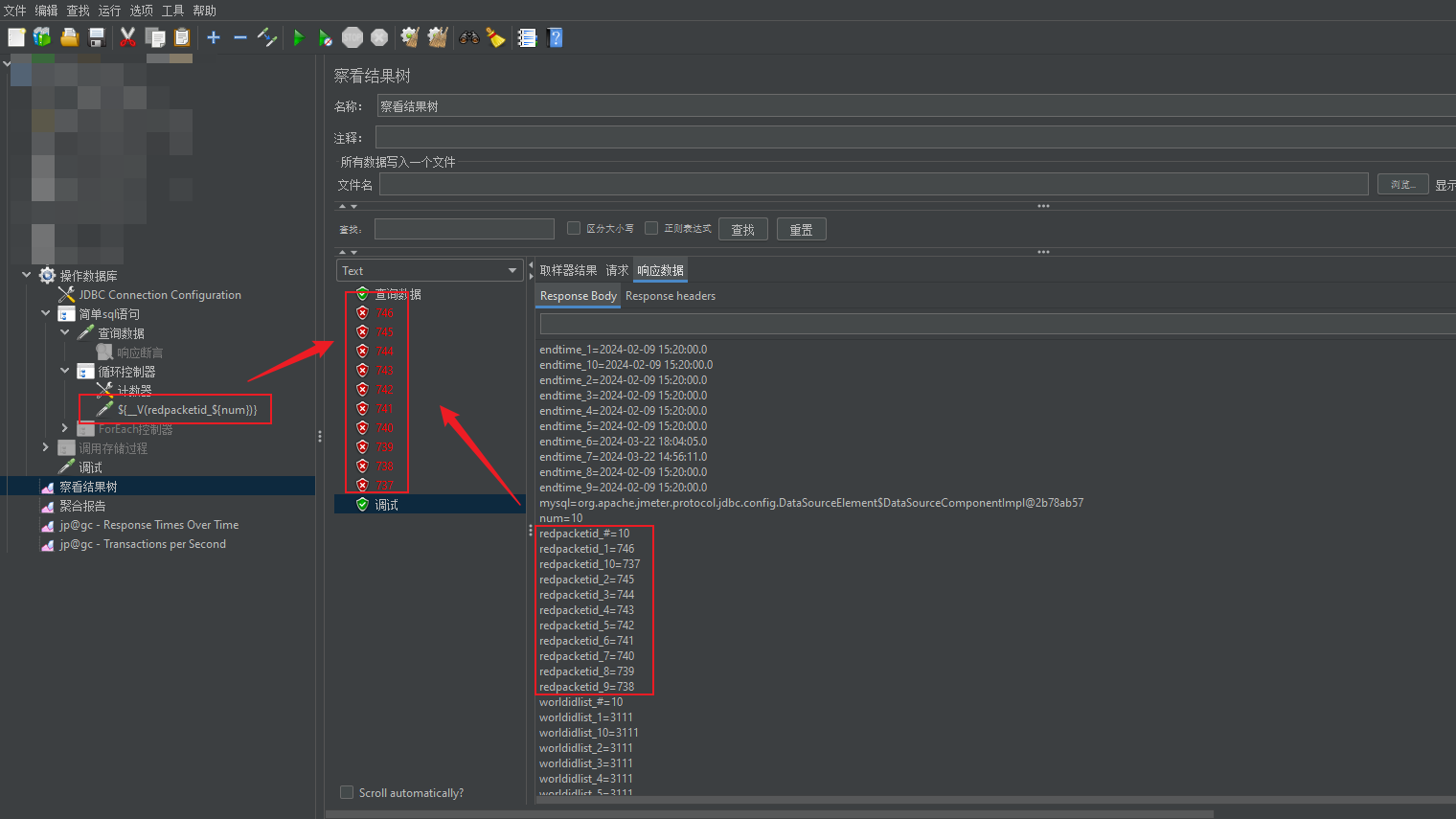
Task: Select jp@gc Response Times Over Time
Action: (148, 525)
